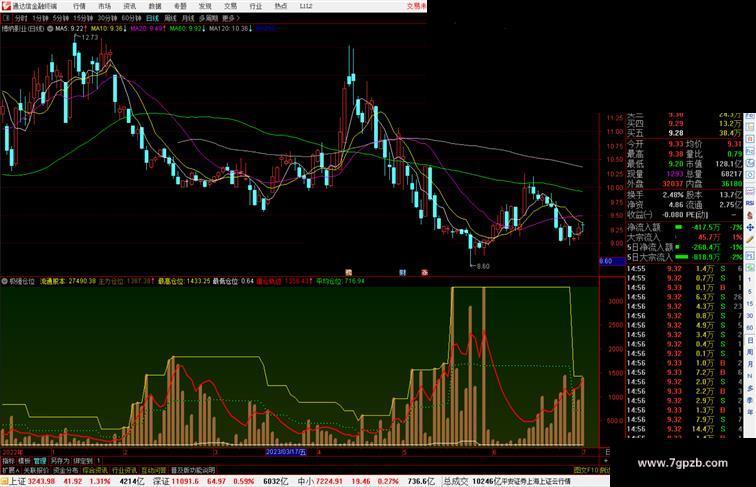Expand the 扩展∧ panel
Screen dimensions: 756x487
pos(10,470)
